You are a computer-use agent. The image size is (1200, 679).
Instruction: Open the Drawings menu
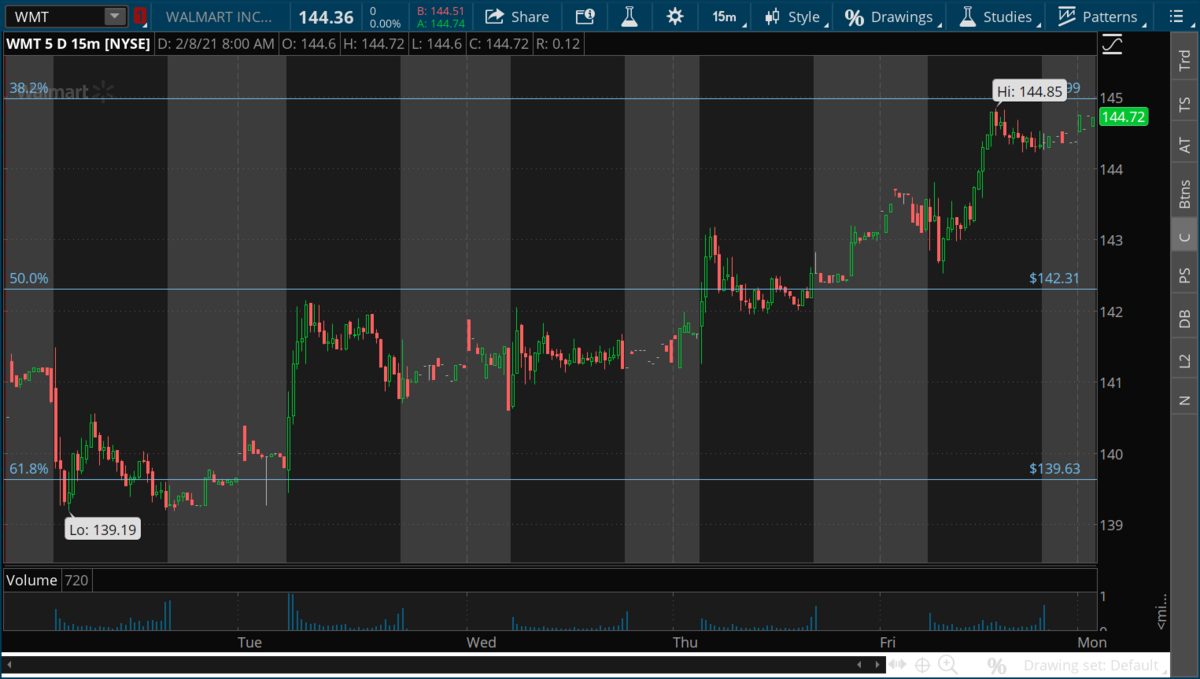893,16
